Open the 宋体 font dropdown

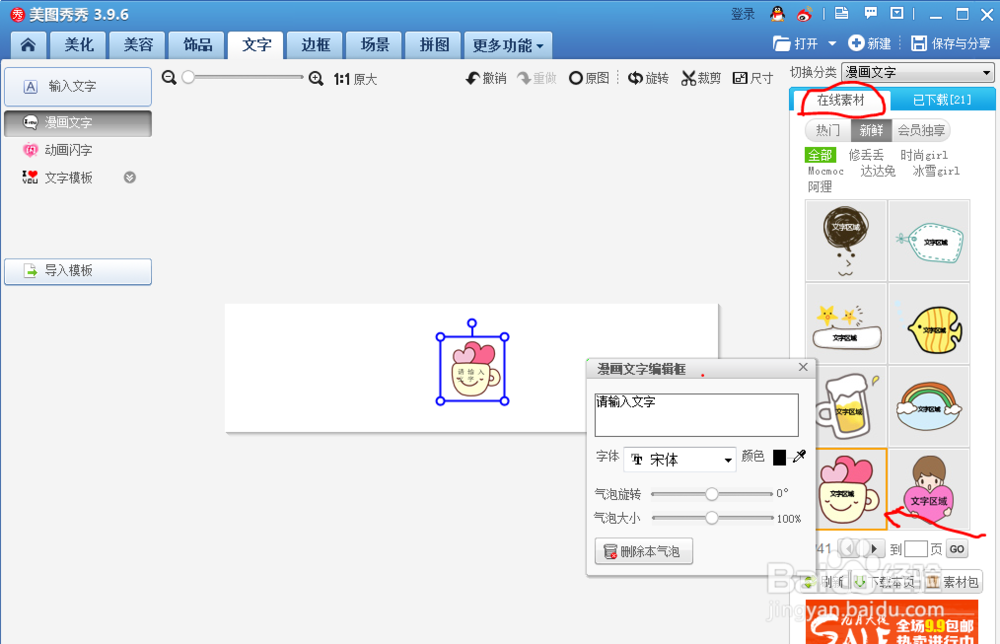pos(680,459)
